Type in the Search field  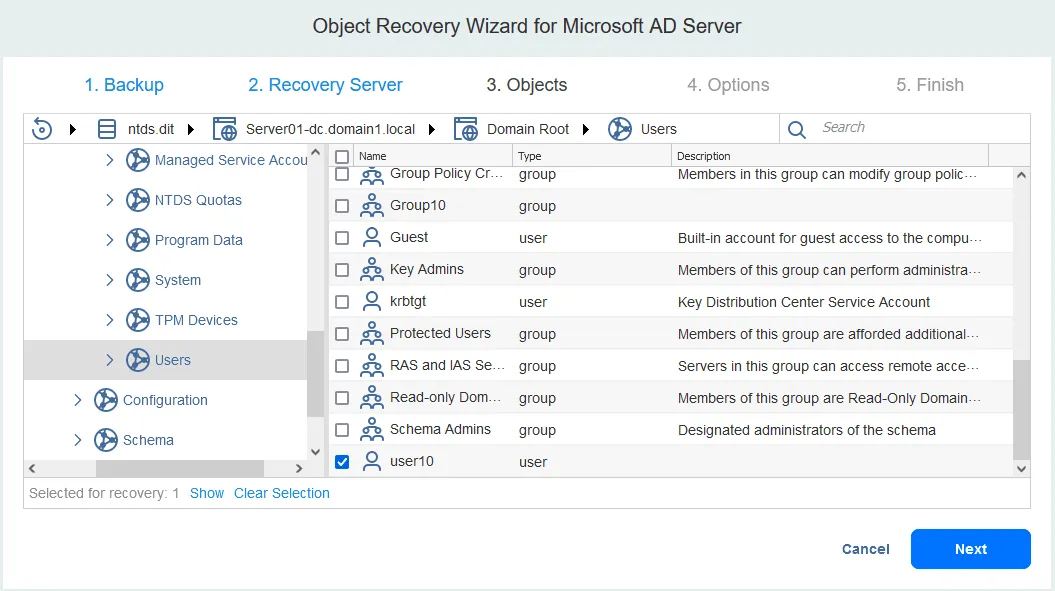pos(920,128)
